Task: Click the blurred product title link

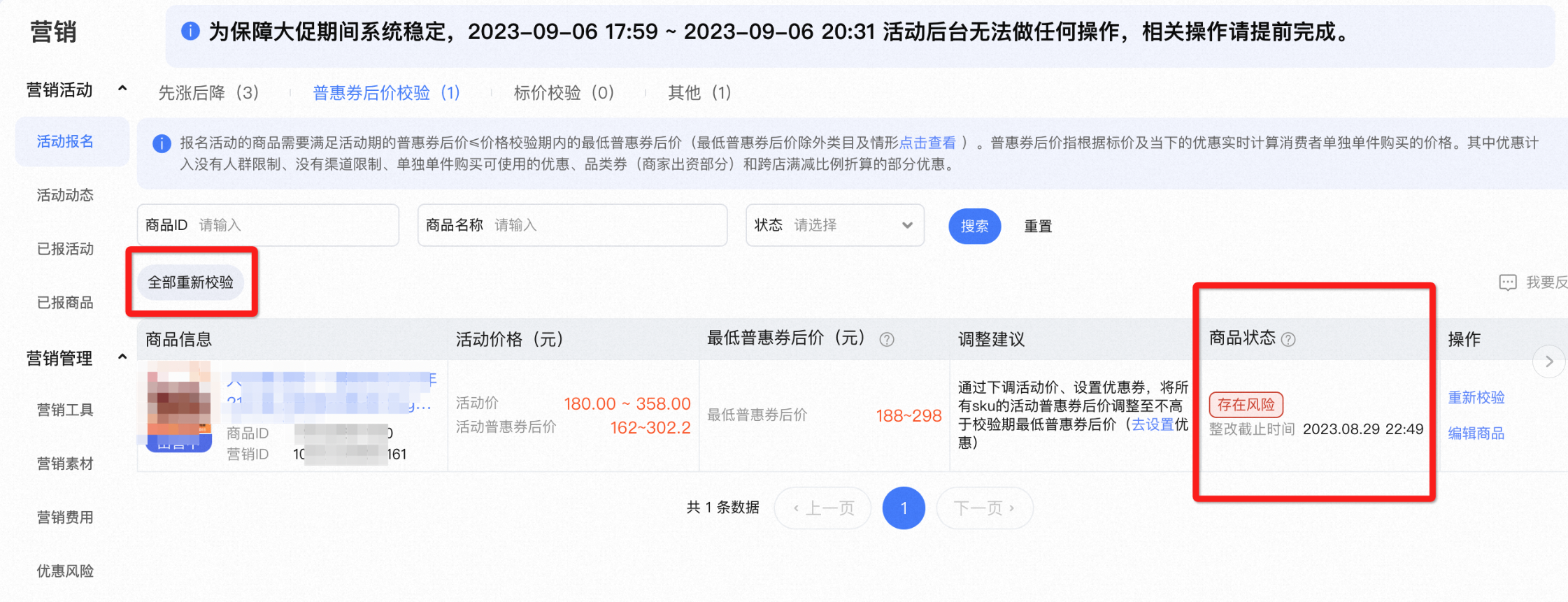Action: click(332, 393)
